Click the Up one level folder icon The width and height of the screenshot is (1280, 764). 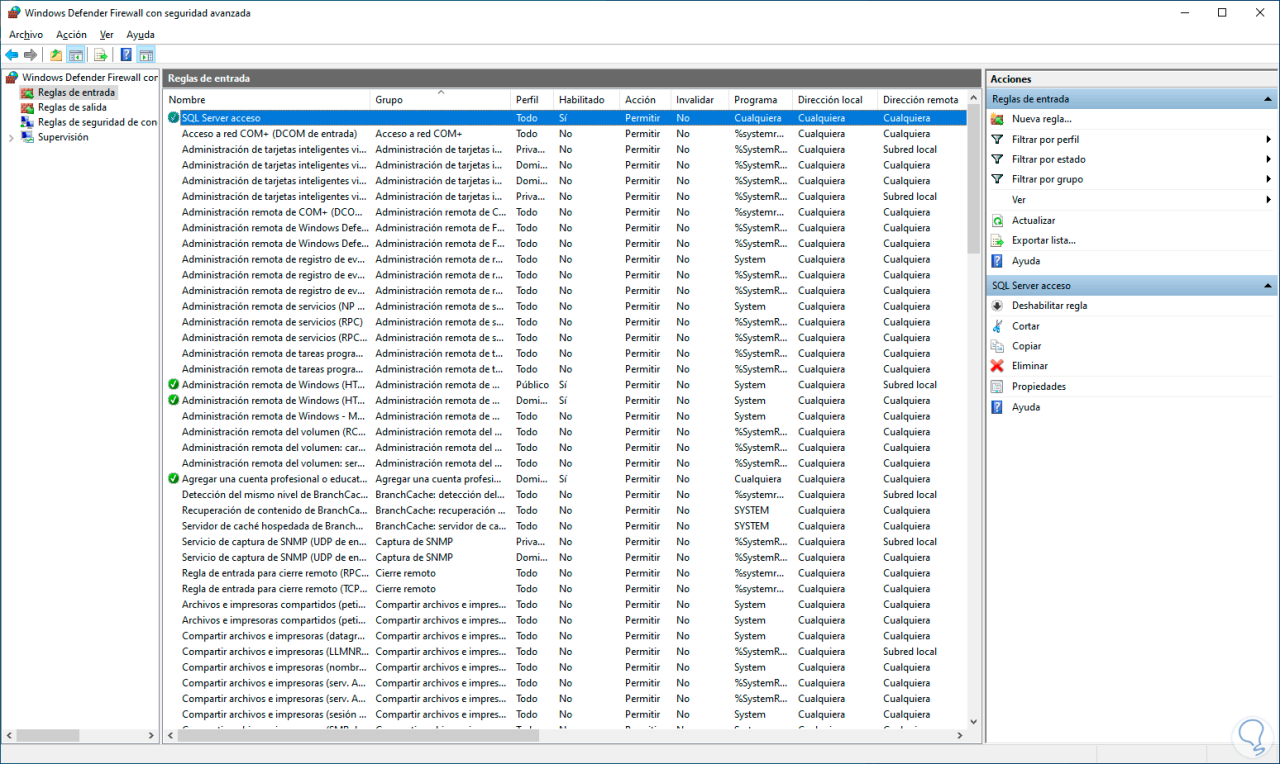56,55
